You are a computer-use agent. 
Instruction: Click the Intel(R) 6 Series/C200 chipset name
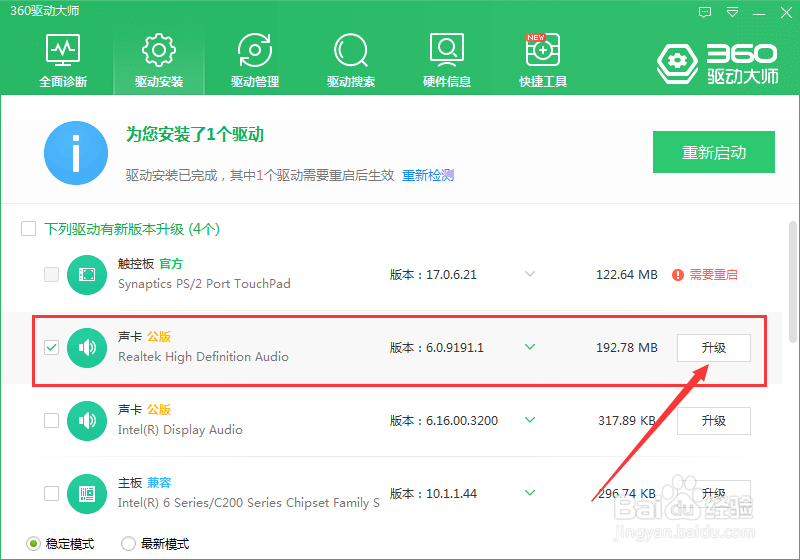(x=248, y=503)
